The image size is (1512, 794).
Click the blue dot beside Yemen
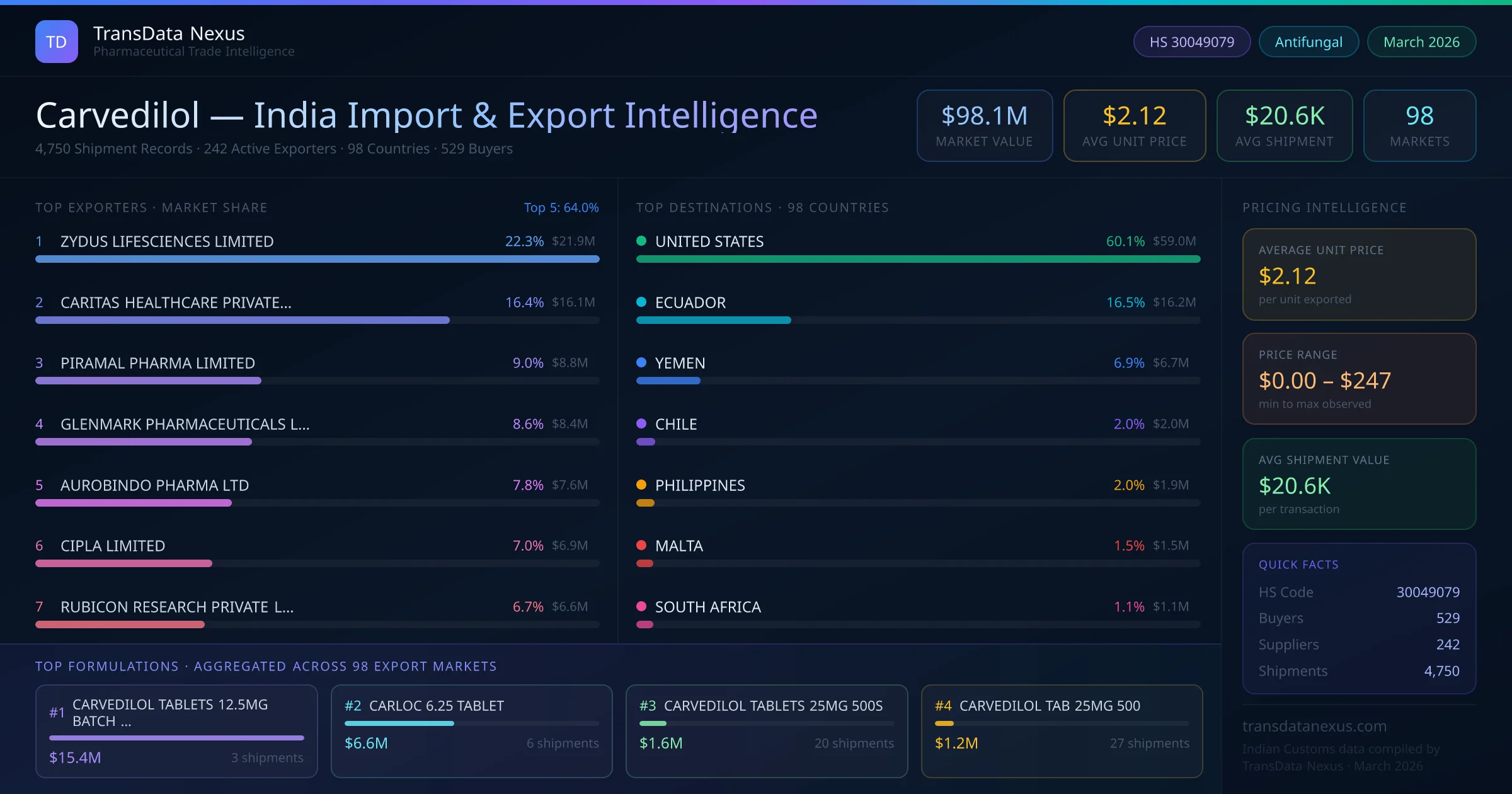pyautogui.click(x=641, y=362)
